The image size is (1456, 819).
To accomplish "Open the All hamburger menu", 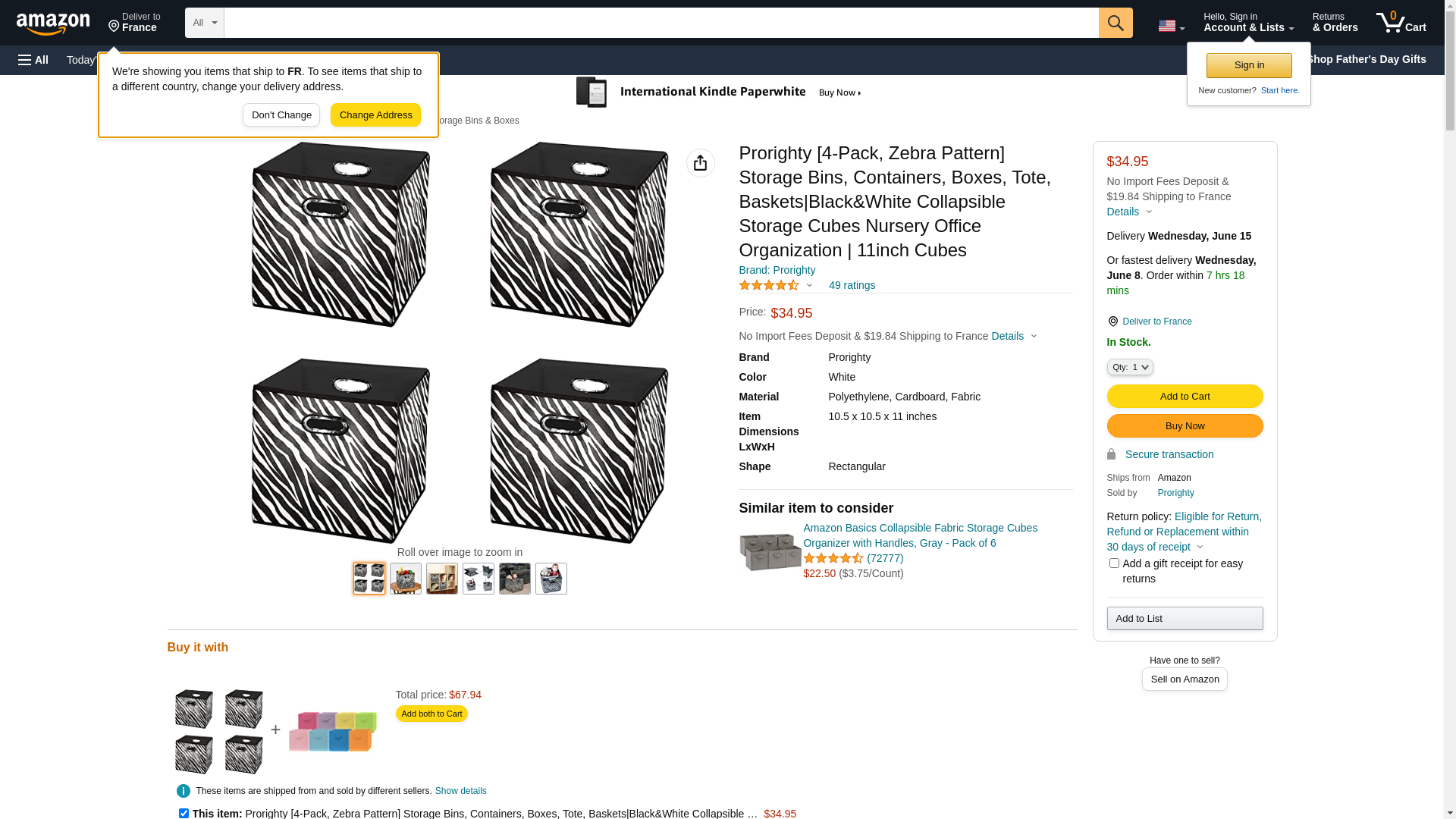I will (x=33, y=60).
